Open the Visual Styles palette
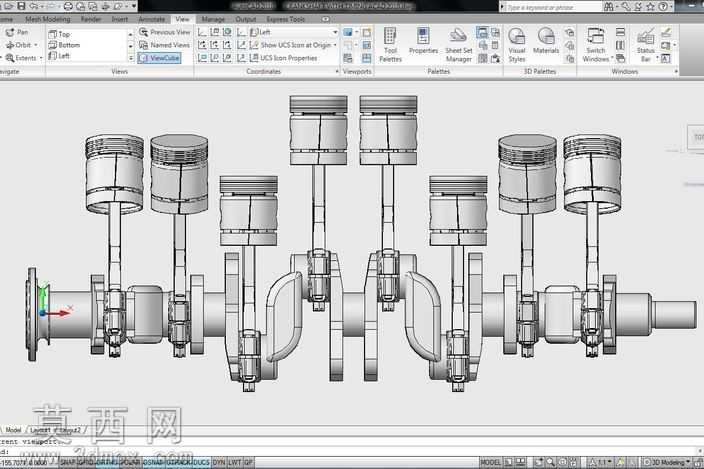The height and width of the screenshot is (469, 704). 517,44
